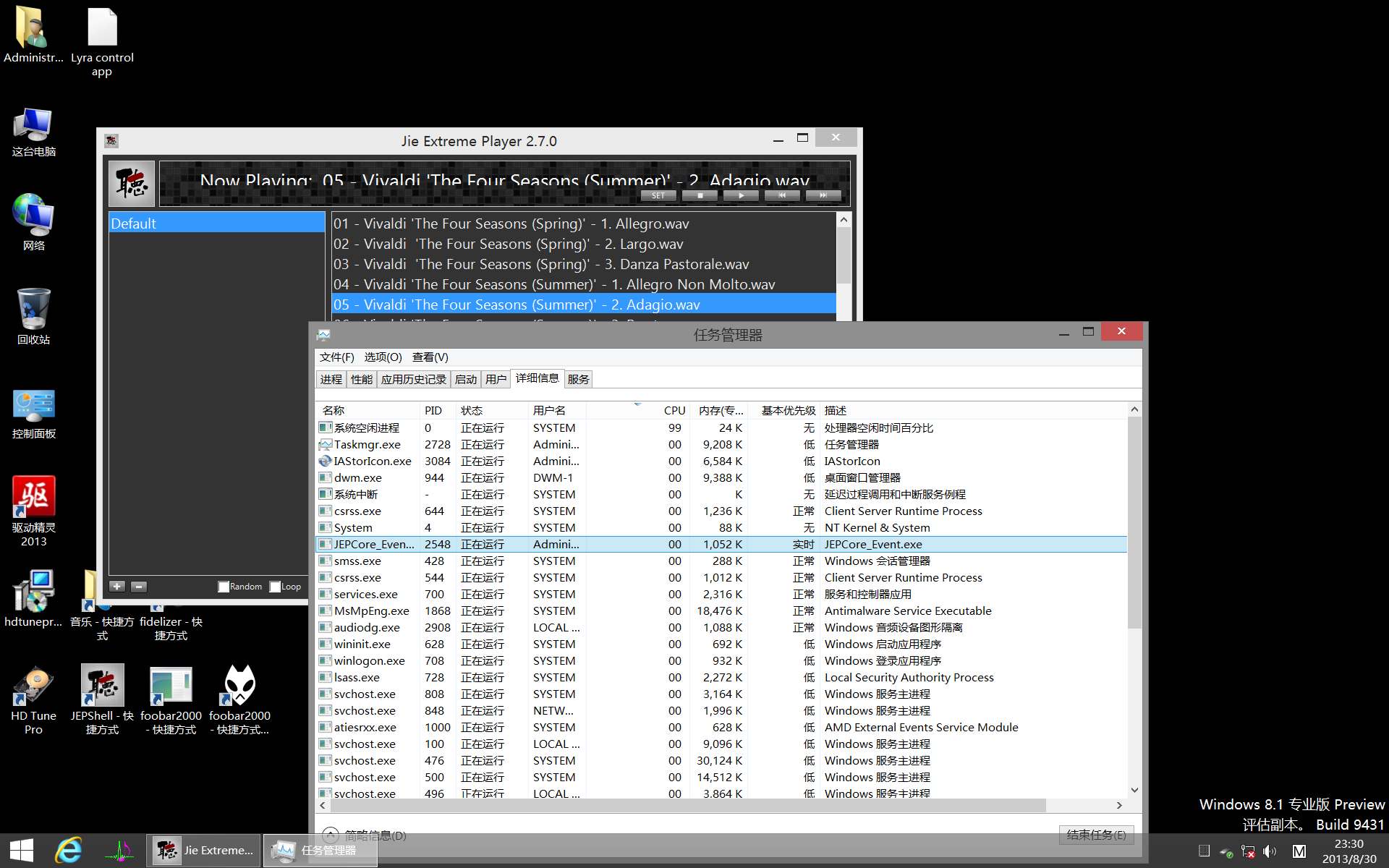Open the volume speaker tray icon
The width and height of the screenshot is (1389, 868).
pos(1269,851)
